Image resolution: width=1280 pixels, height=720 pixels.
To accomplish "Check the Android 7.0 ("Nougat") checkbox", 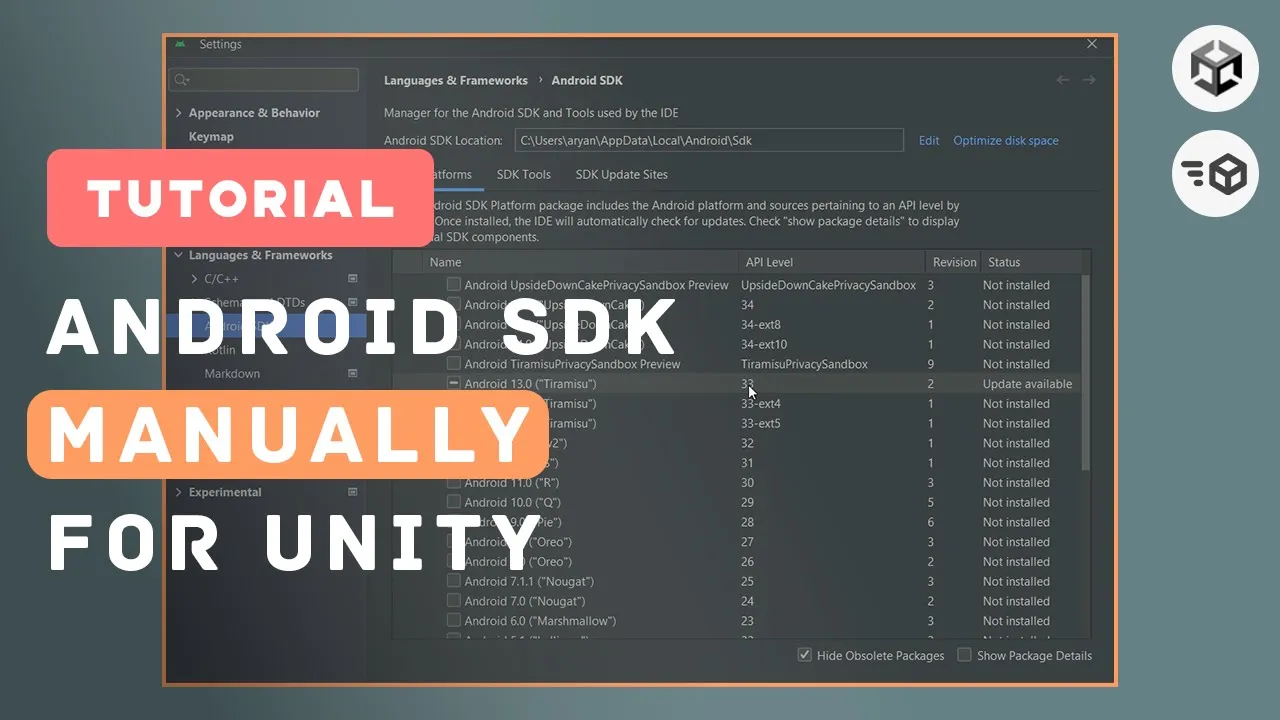I will click(454, 601).
